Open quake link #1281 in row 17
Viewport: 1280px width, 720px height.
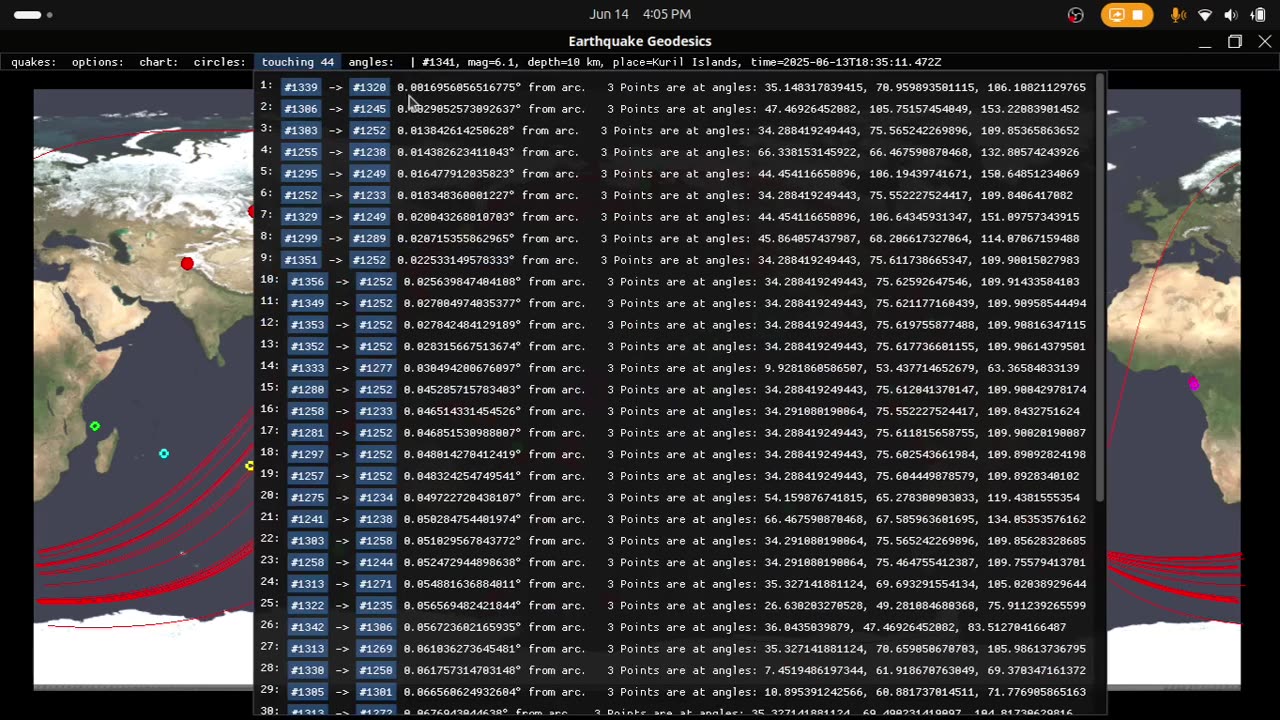pyautogui.click(x=307, y=433)
